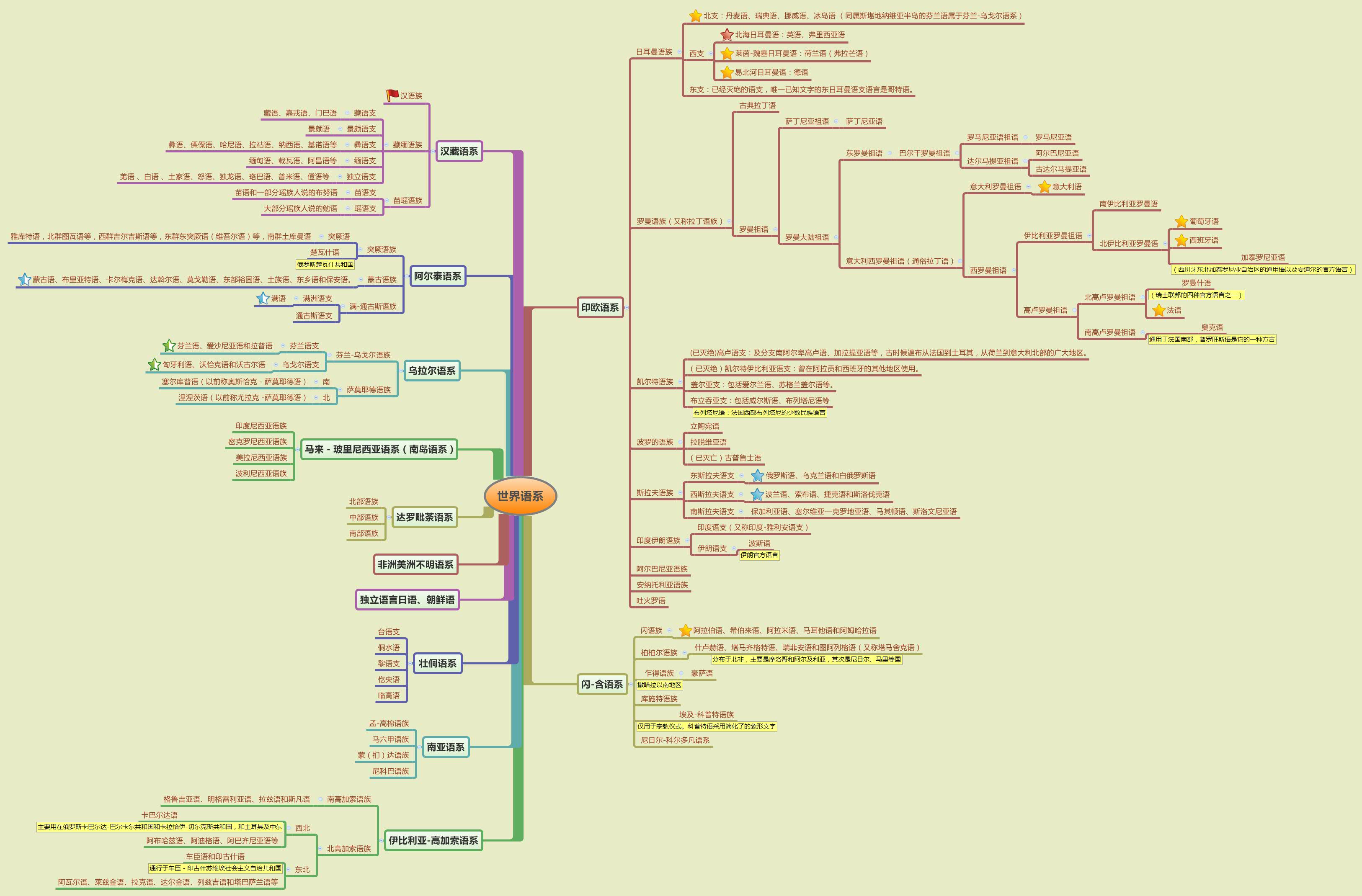Click the 吐火罗语 subtopic
The height and width of the screenshot is (896, 1362).
point(651,601)
